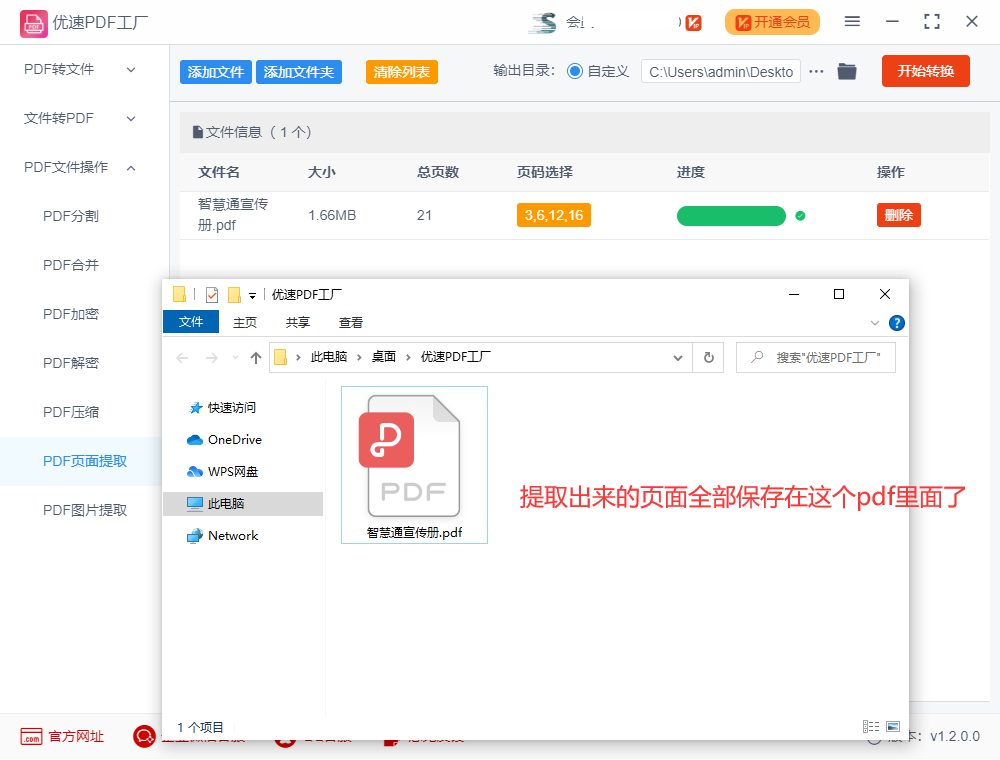Open the quick access toolbar customize dropdown

coord(253,296)
